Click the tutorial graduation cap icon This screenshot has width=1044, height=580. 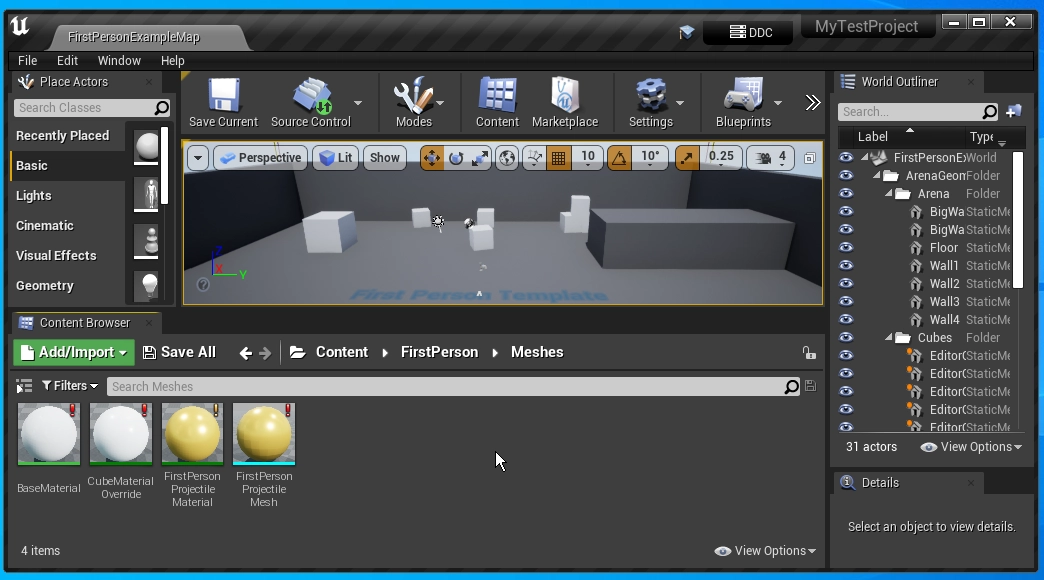(x=686, y=32)
